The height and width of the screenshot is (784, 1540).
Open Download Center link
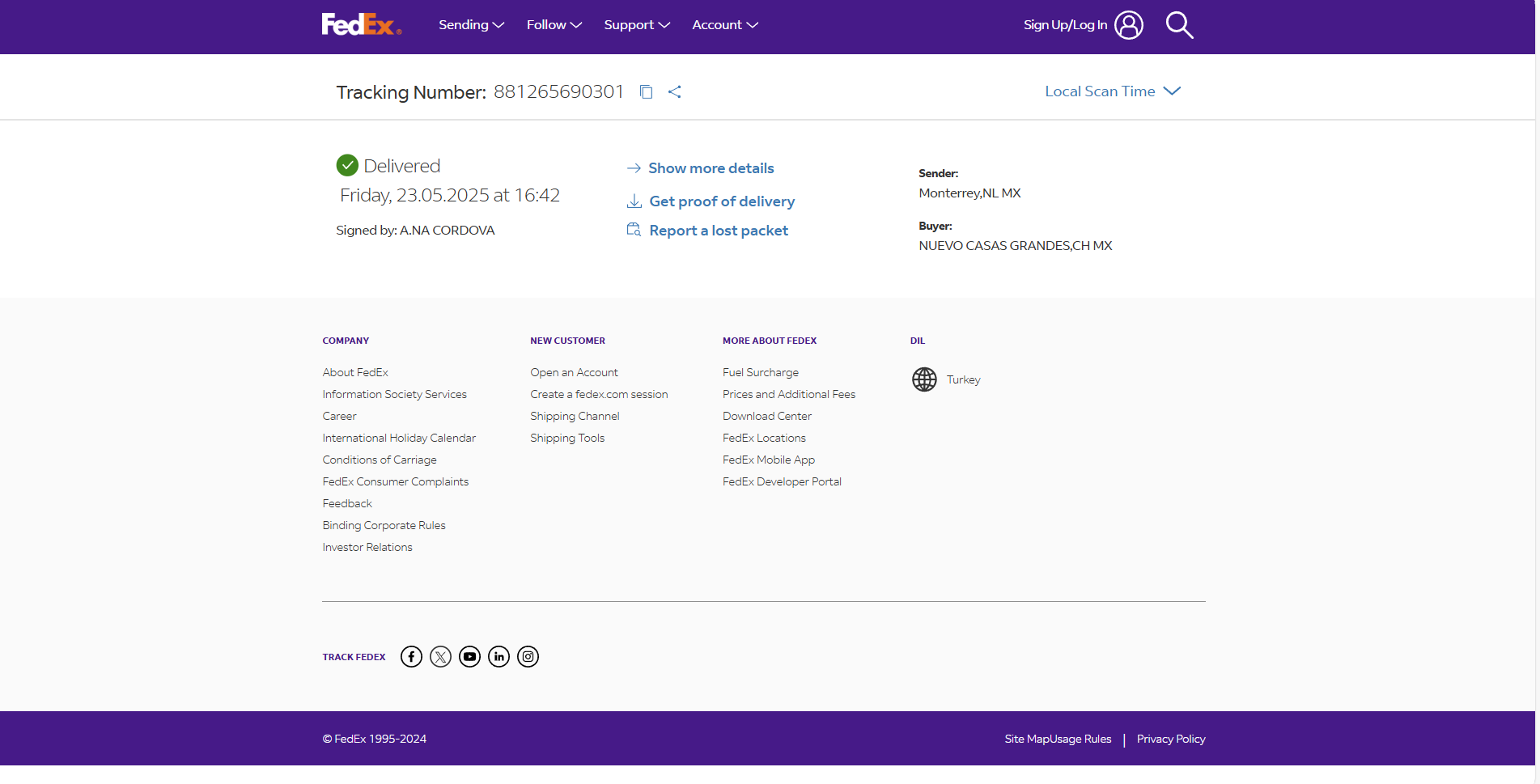pyautogui.click(x=767, y=416)
